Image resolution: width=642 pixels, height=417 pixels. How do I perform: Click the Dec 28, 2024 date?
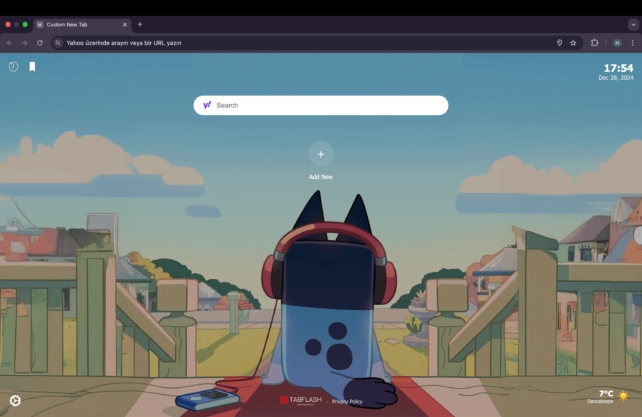(x=616, y=78)
